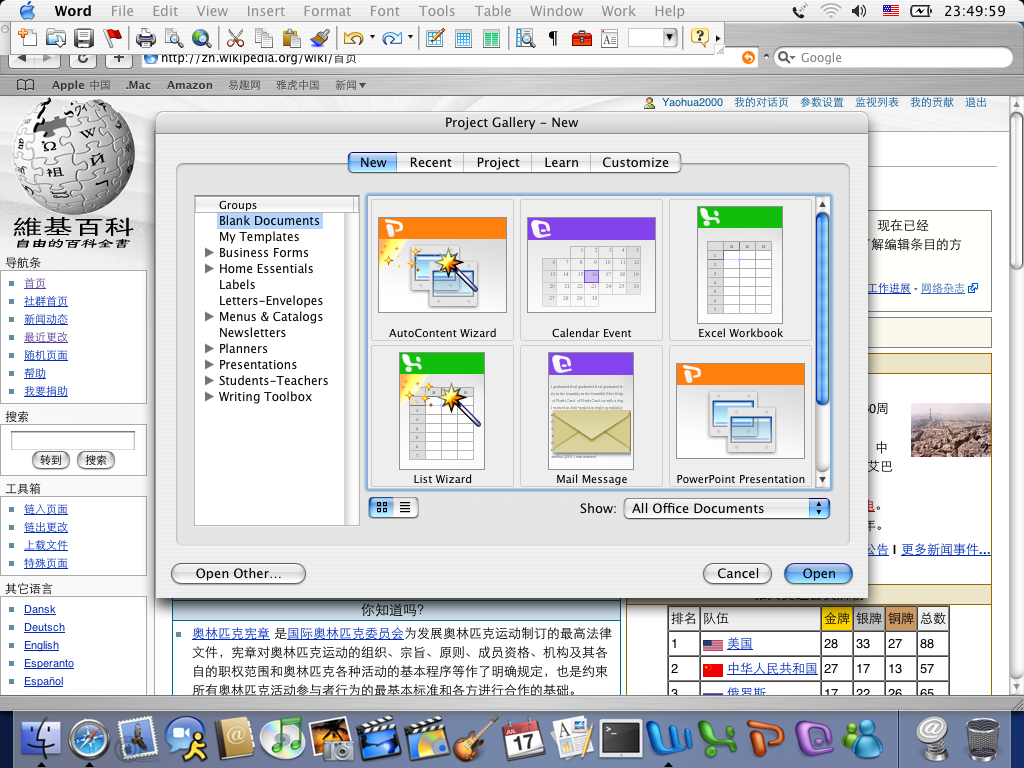Switch to the Customize tab
This screenshot has width=1024, height=768.
coord(635,163)
